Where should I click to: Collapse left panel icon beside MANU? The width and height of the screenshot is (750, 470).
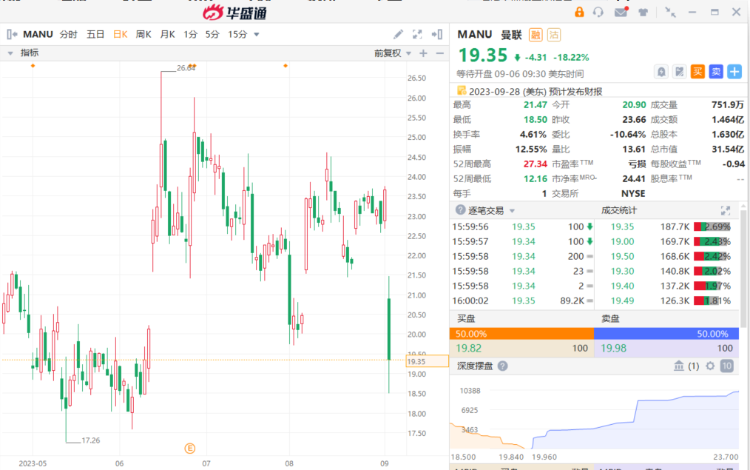click(12, 34)
